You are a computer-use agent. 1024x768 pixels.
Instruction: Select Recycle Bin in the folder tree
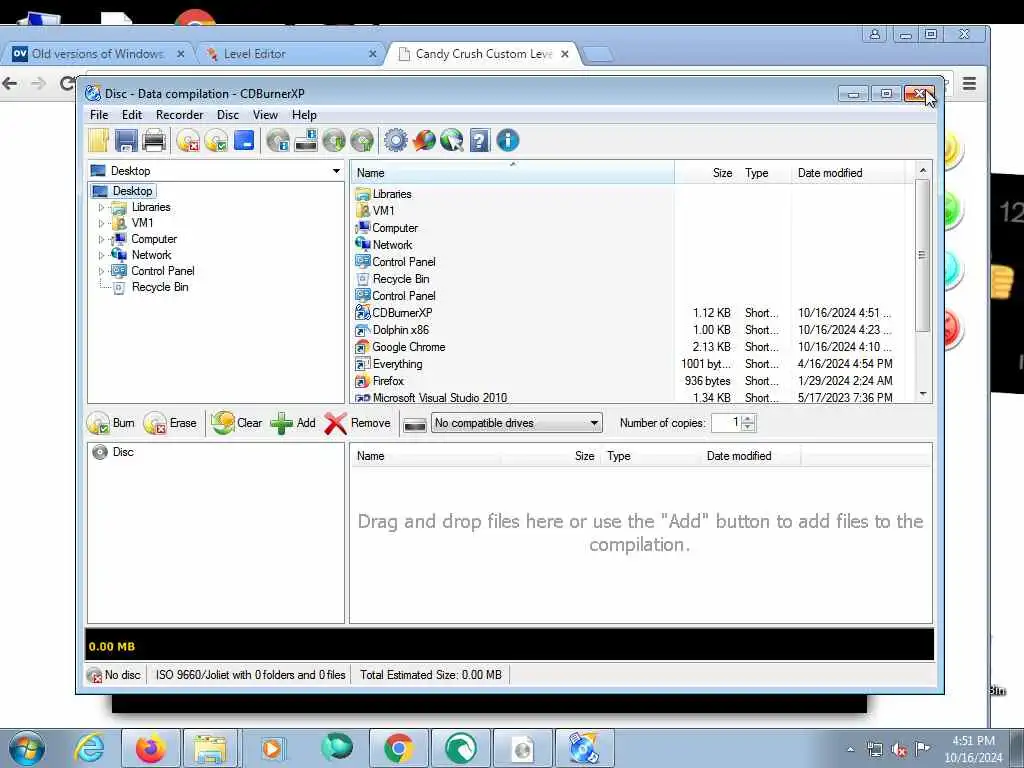click(x=160, y=287)
